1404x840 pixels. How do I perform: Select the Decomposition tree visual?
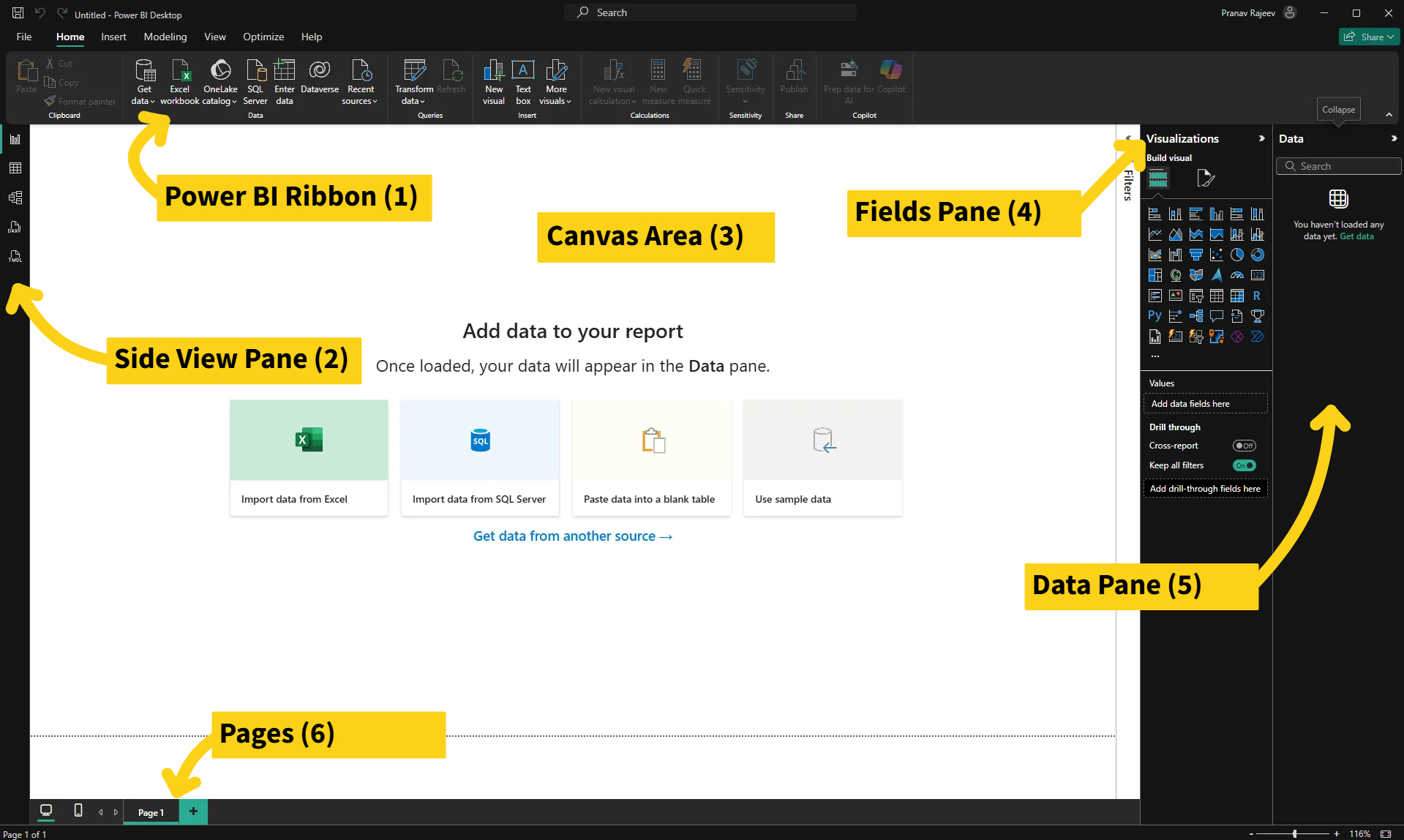coord(1195,316)
